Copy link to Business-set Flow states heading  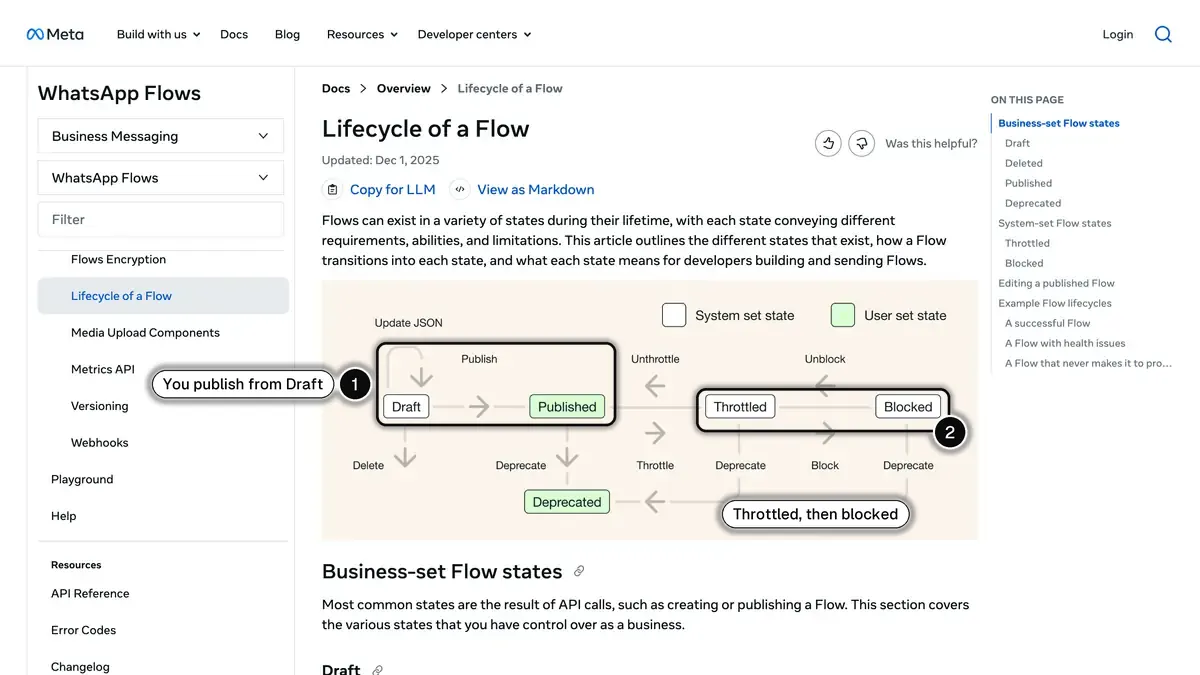click(x=579, y=571)
